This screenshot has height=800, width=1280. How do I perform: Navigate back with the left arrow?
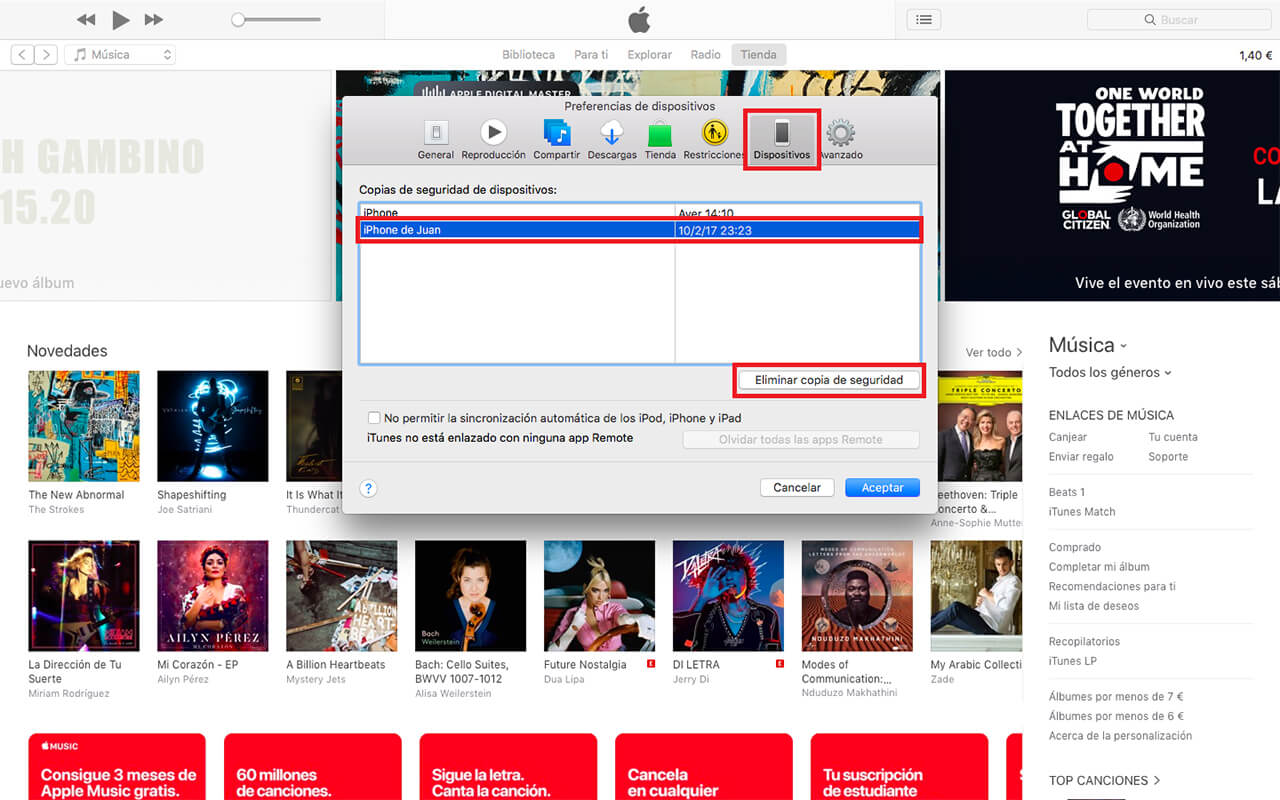[22, 55]
